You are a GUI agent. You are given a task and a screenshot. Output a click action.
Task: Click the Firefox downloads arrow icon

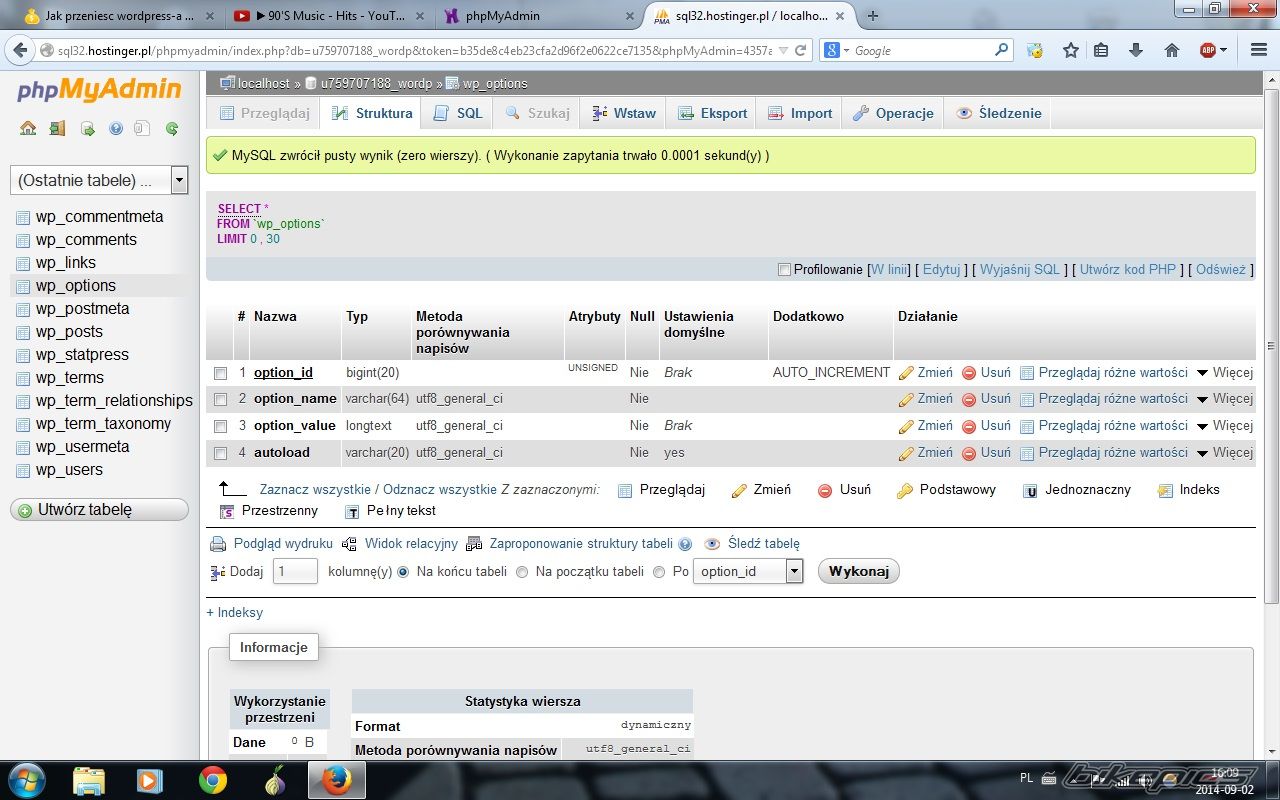click(1136, 50)
